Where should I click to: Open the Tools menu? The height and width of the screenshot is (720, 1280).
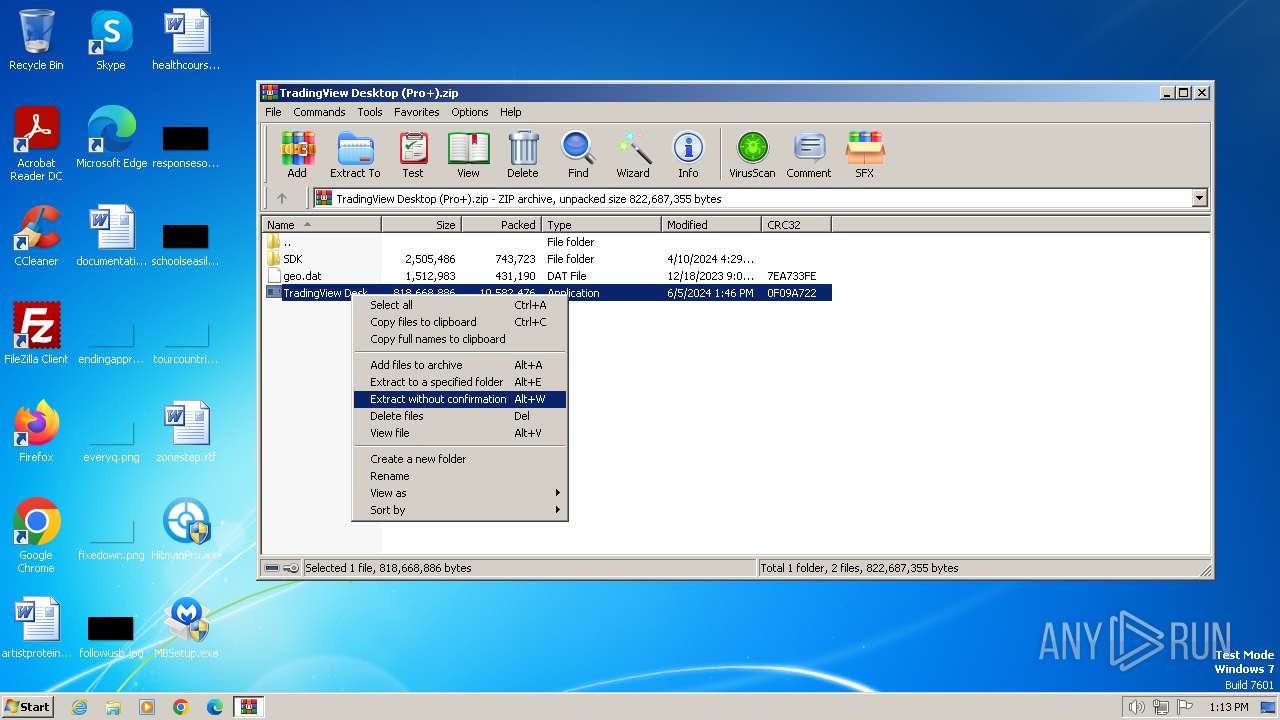coord(370,112)
